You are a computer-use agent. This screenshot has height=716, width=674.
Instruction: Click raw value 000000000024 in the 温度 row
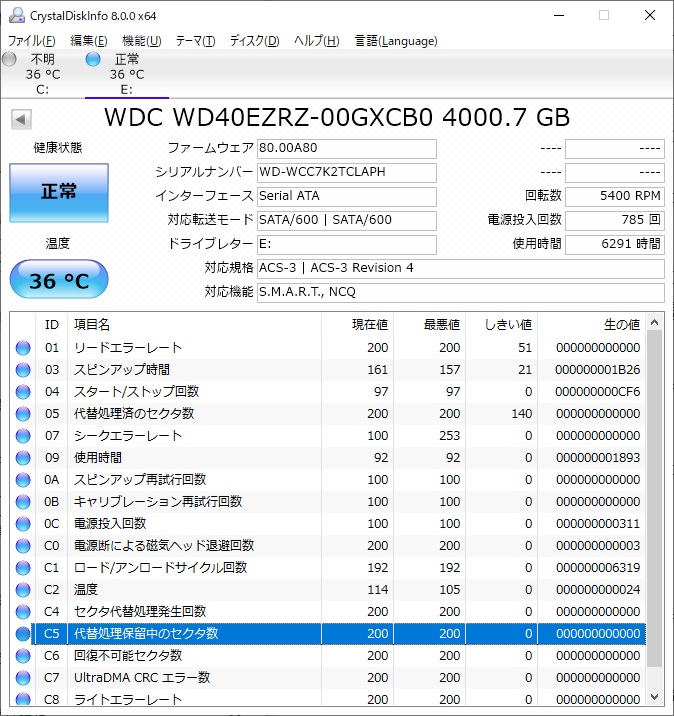coord(598,590)
